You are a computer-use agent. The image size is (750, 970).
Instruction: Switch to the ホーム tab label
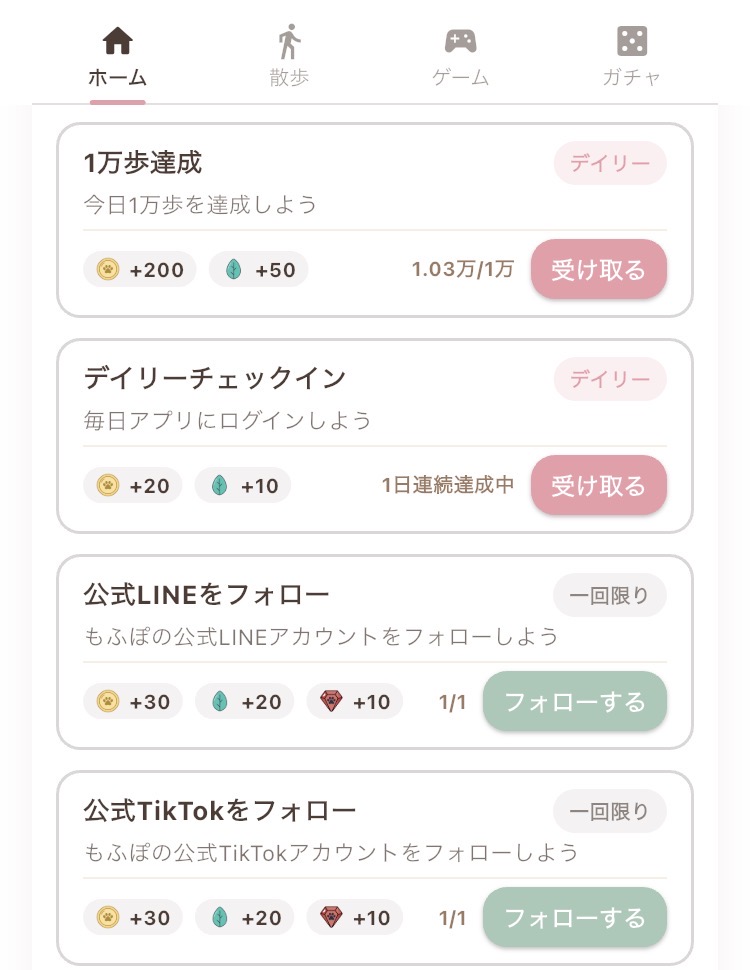click(x=118, y=77)
